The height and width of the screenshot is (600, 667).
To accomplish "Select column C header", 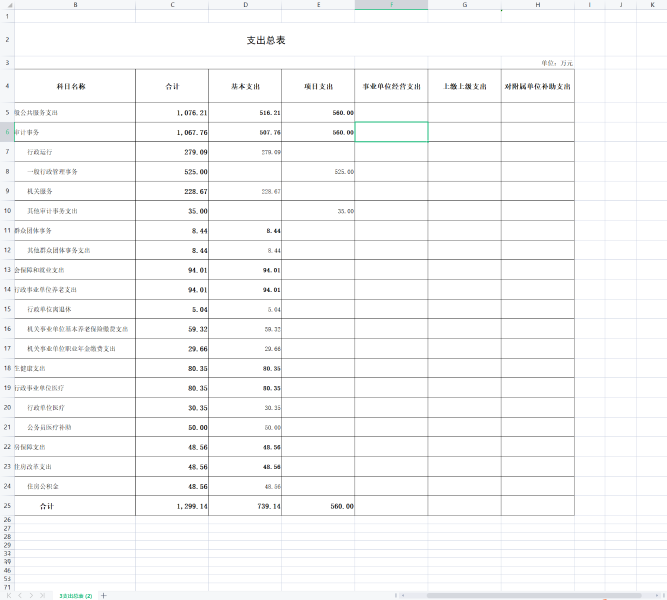I will pyautogui.click(x=172, y=5).
